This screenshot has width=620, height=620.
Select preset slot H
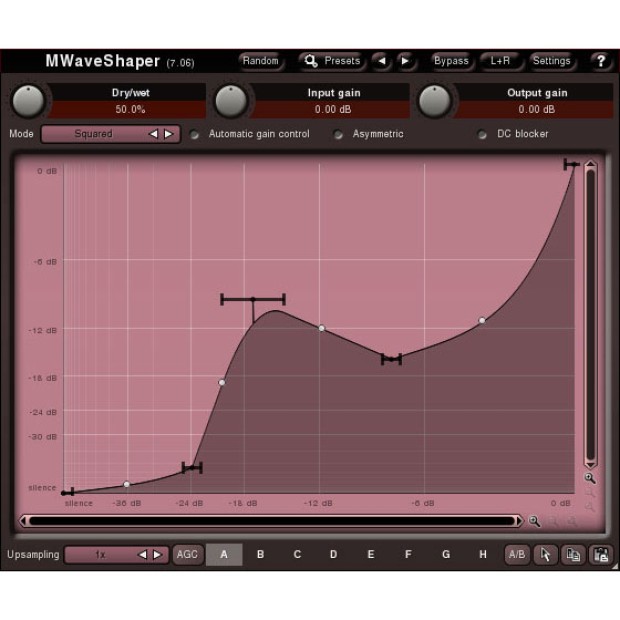click(x=483, y=554)
